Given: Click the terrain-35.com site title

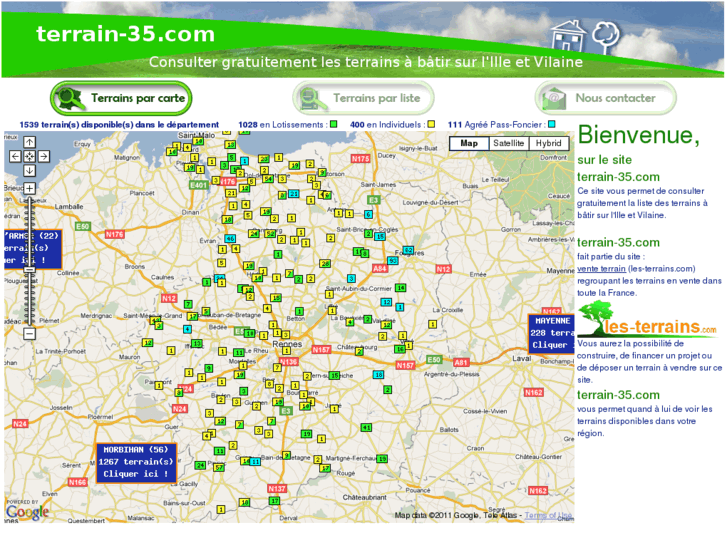Looking at the screenshot, I should (126, 34).
